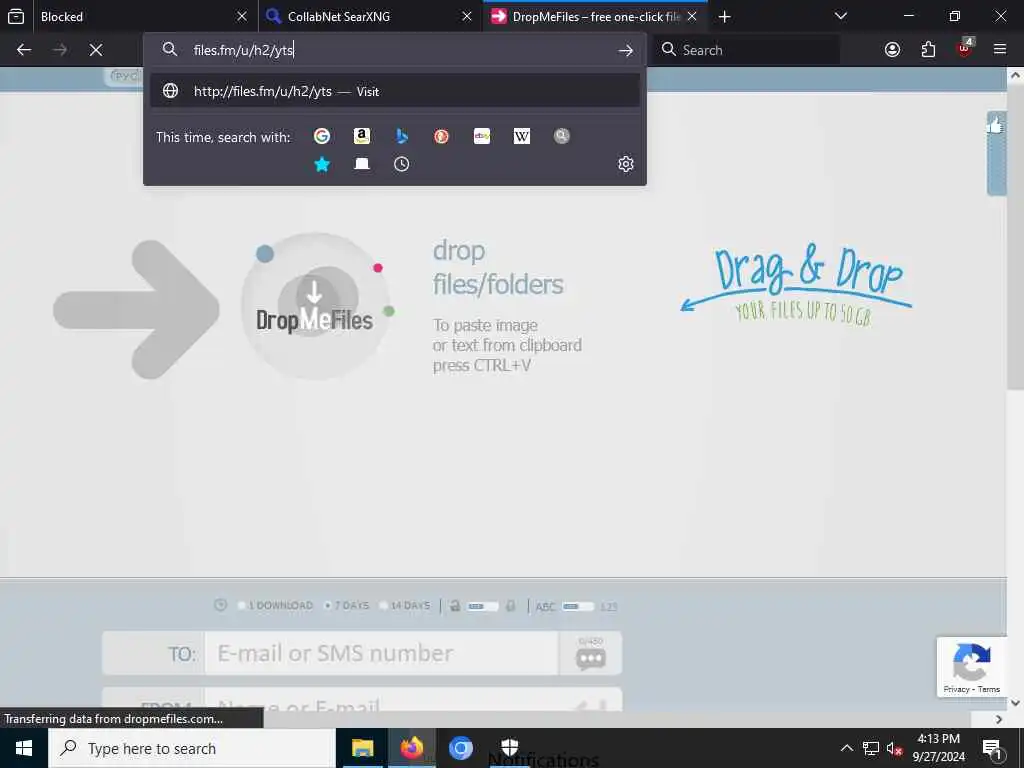Switch to Firefox in the taskbar
The width and height of the screenshot is (1024, 768).
click(x=411, y=748)
